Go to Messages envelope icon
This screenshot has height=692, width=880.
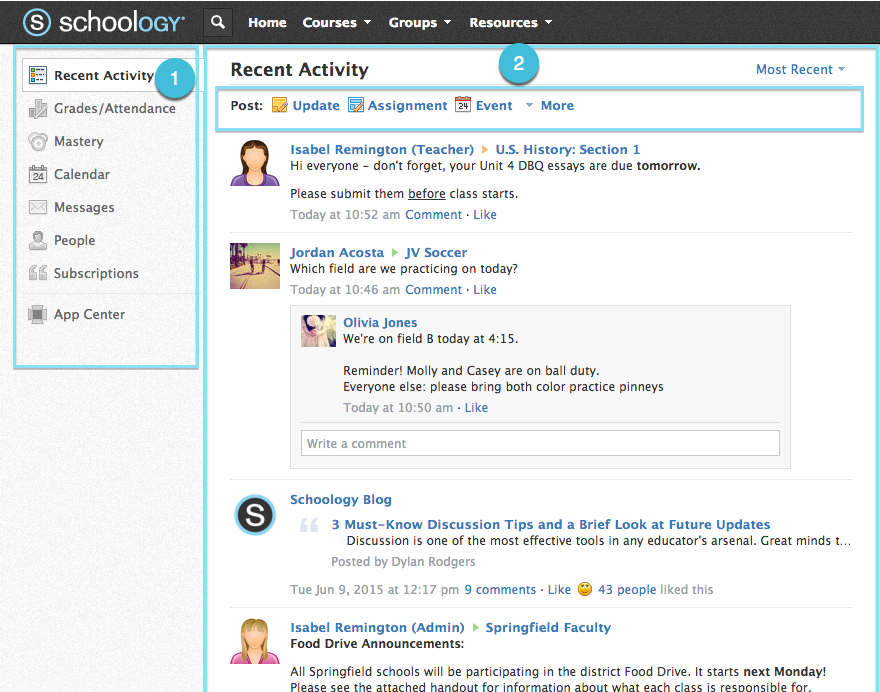(x=38, y=208)
